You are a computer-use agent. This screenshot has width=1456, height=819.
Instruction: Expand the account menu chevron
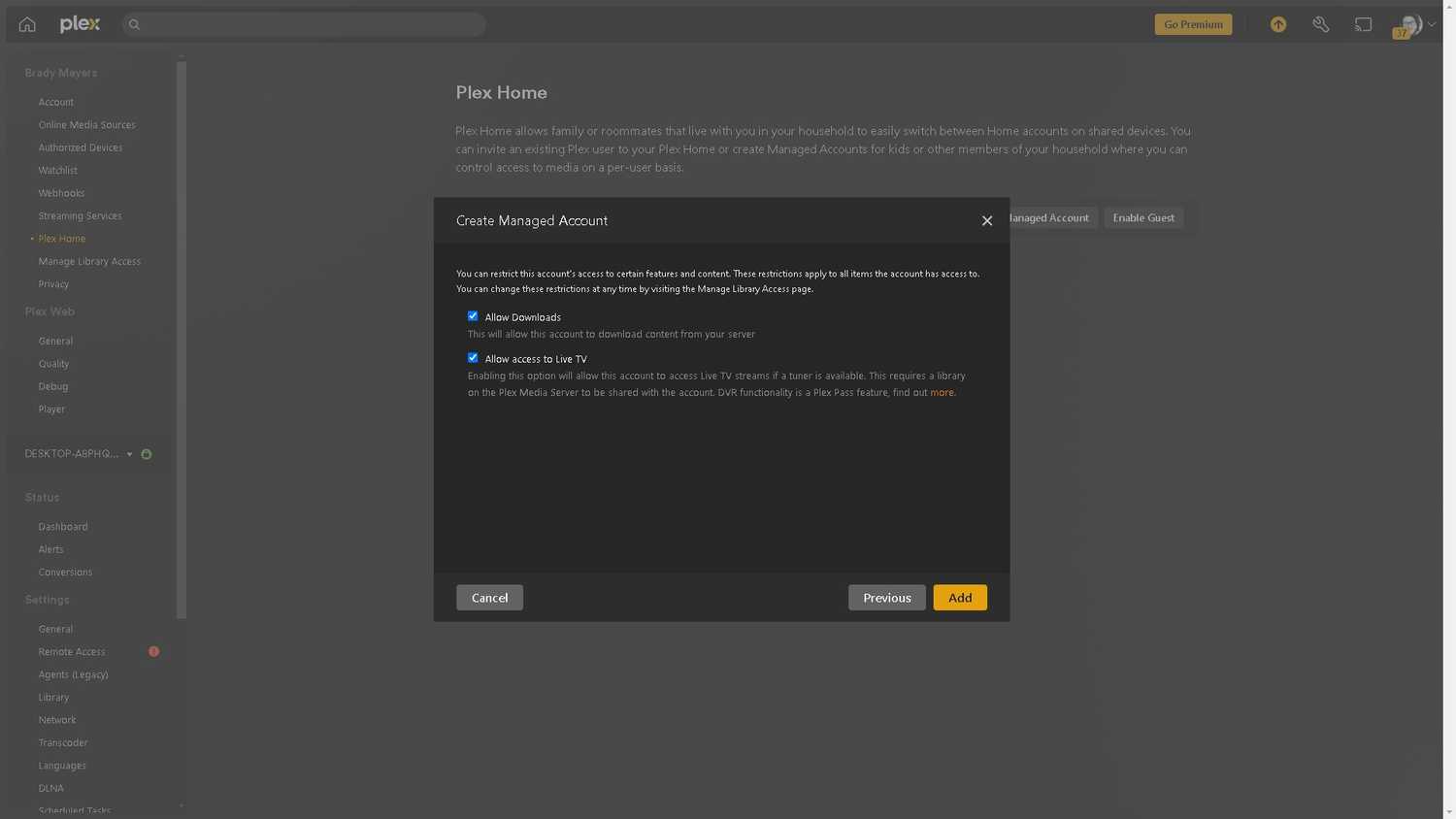click(1432, 24)
